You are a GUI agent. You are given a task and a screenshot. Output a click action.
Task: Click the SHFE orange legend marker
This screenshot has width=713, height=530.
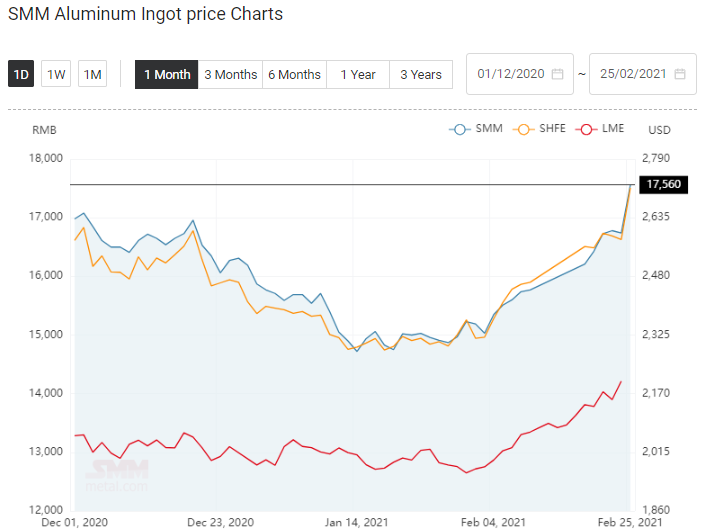tap(523, 130)
